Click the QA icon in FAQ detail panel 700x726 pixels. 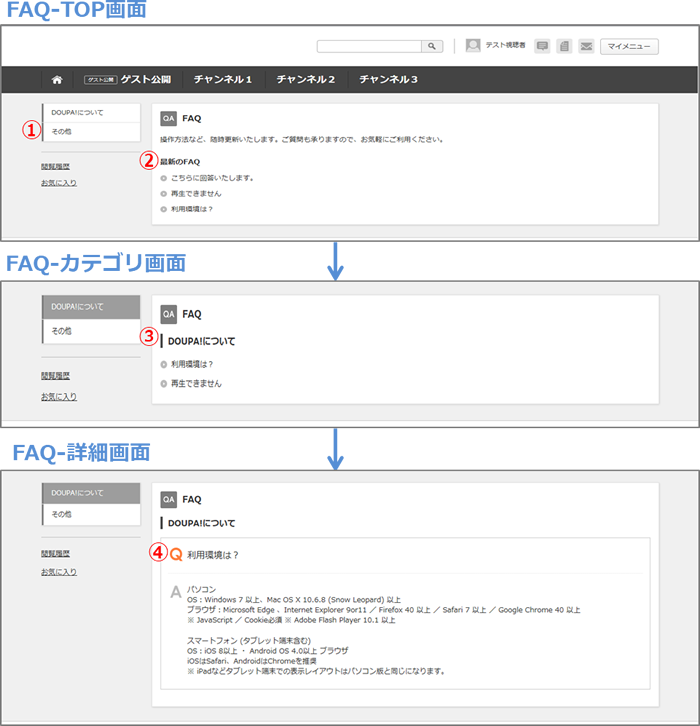pos(169,500)
